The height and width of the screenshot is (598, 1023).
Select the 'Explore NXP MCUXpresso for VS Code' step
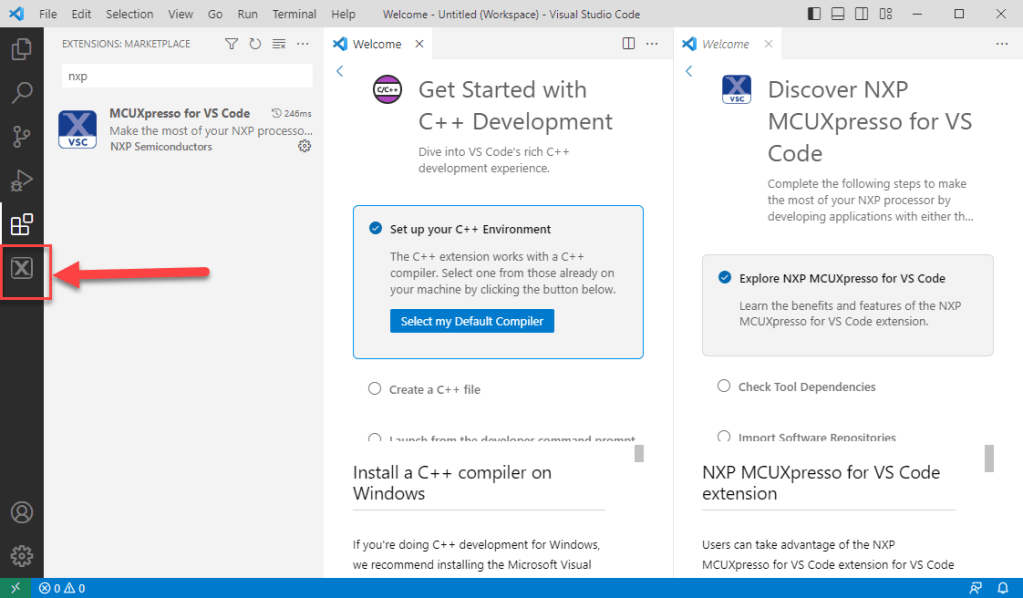tap(841, 279)
